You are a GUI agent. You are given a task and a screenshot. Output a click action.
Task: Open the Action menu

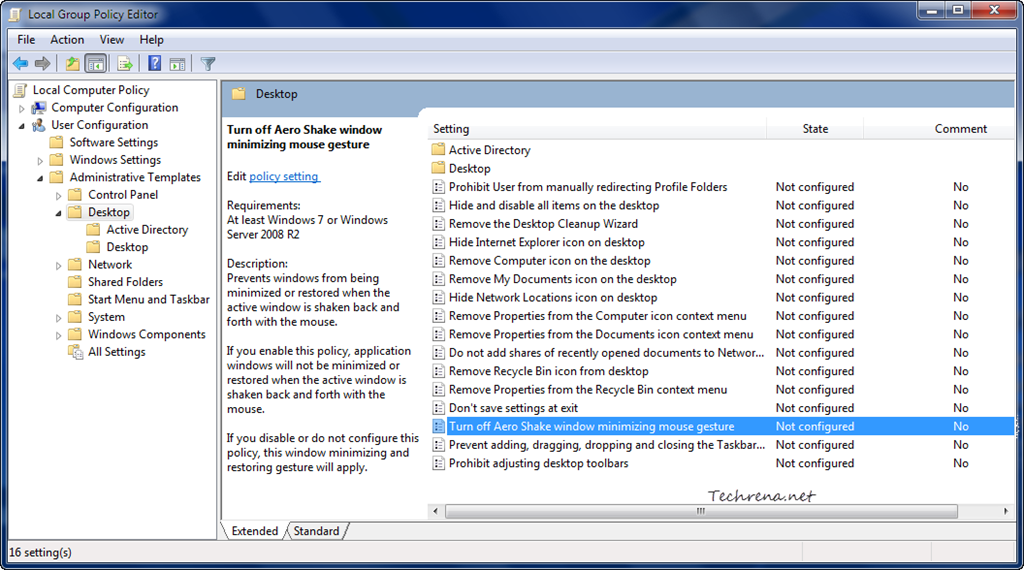point(67,40)
